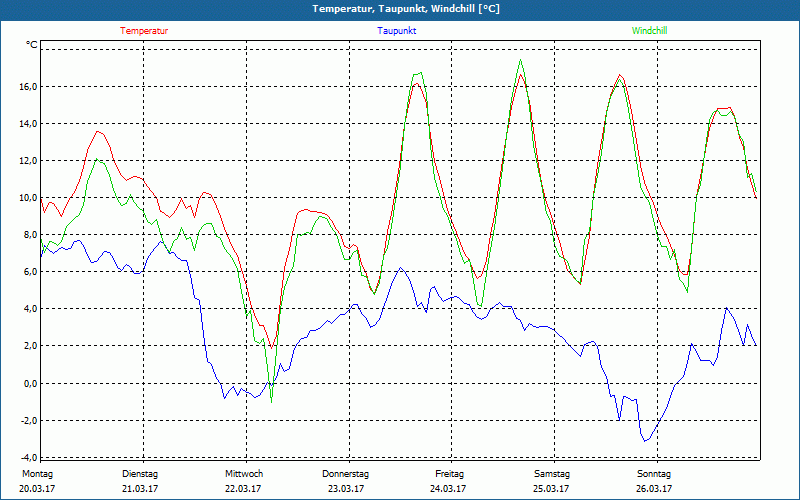Click the Montag day label
800x500 pixels.
(37, 474)
